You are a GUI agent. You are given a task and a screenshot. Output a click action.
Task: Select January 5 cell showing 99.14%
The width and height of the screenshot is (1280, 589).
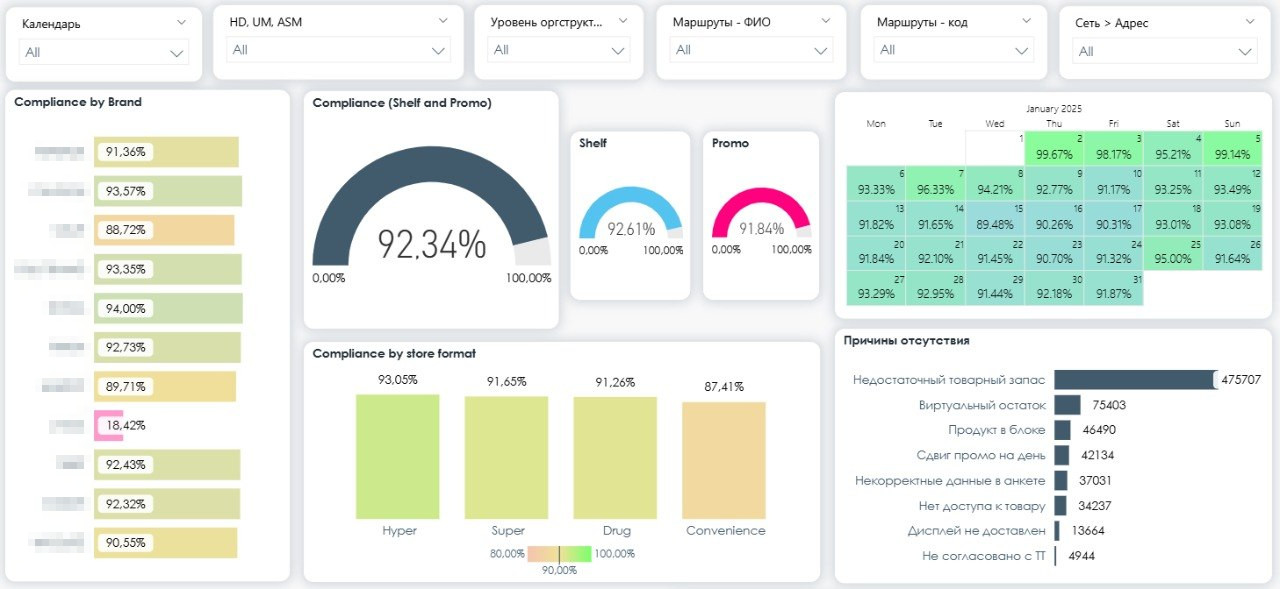(1233, 147)
